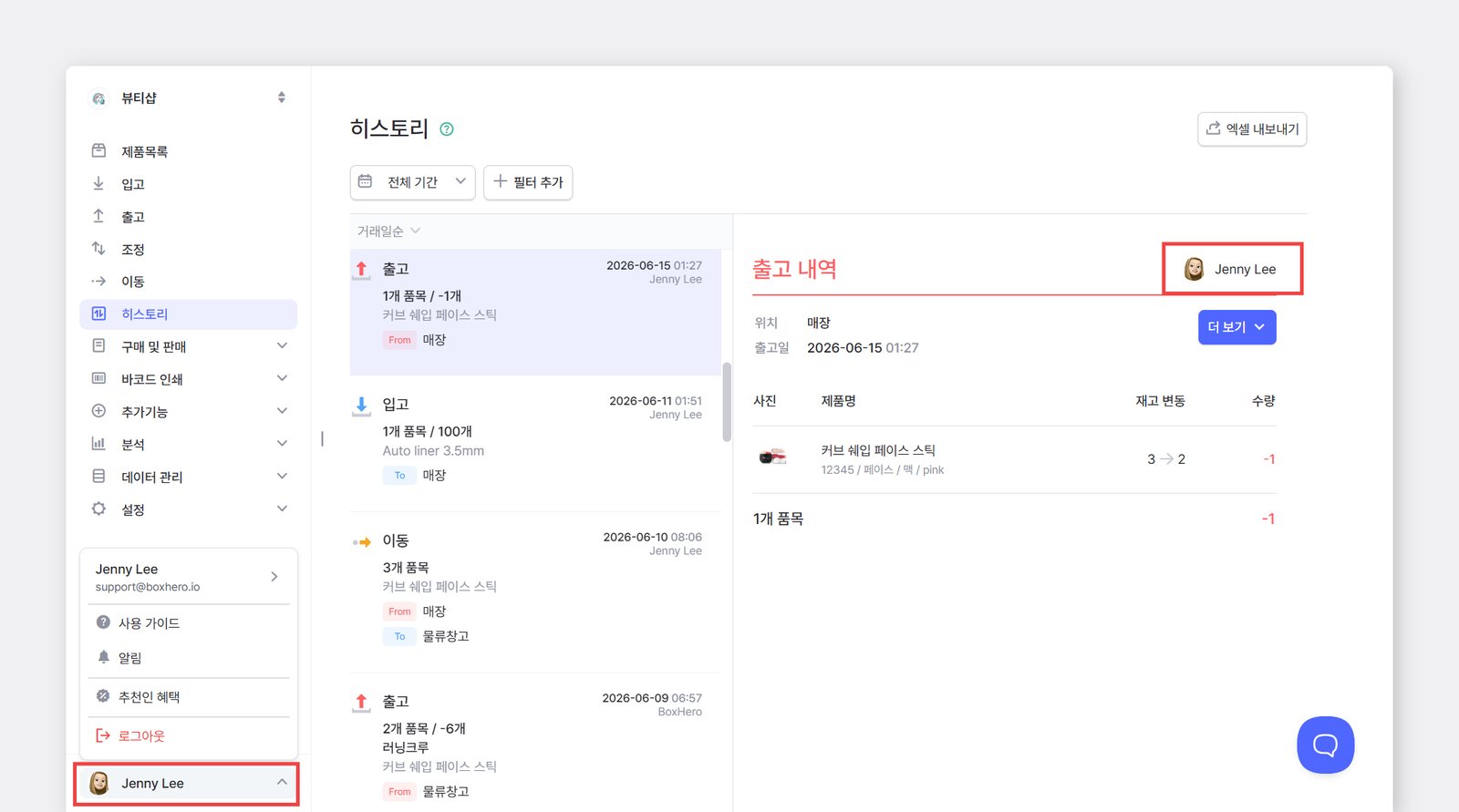
Task: Select the 2026-06-09 출고 history entry
Action: (x=535, y=743)
